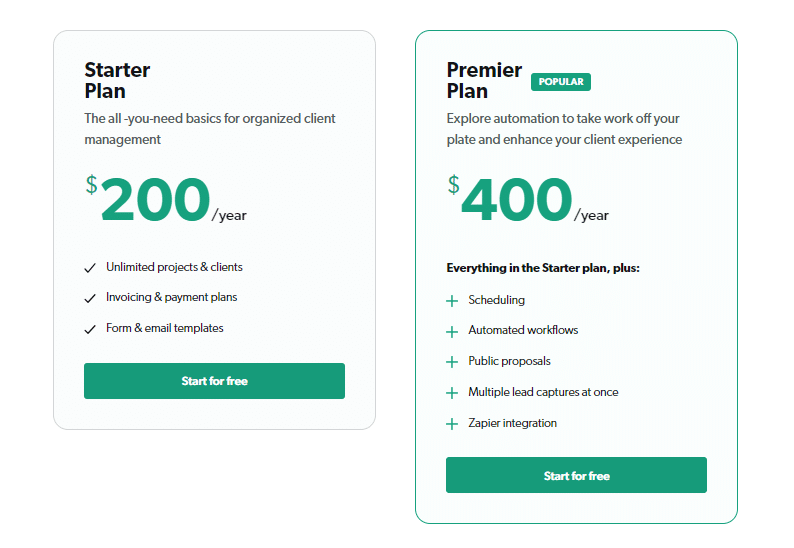Viewport: 794px width, 548px height.
Task: Click plus icon next to Multiple lead captures
Action: click(x=452, y=393)
